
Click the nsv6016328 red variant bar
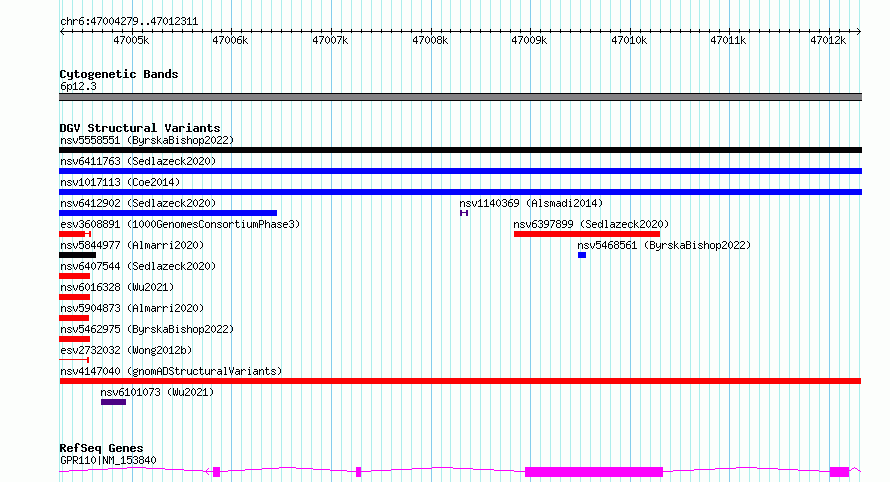[74, 297]
